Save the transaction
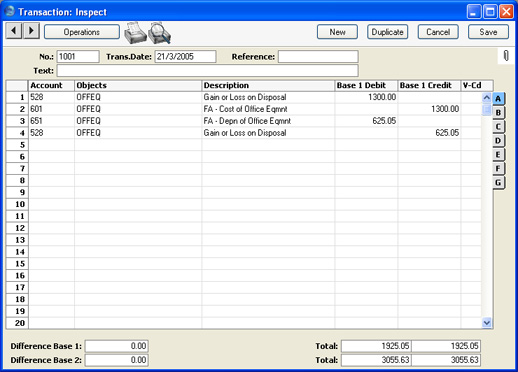The width and height of the screenshot is (518, 372). pos(488,32)
